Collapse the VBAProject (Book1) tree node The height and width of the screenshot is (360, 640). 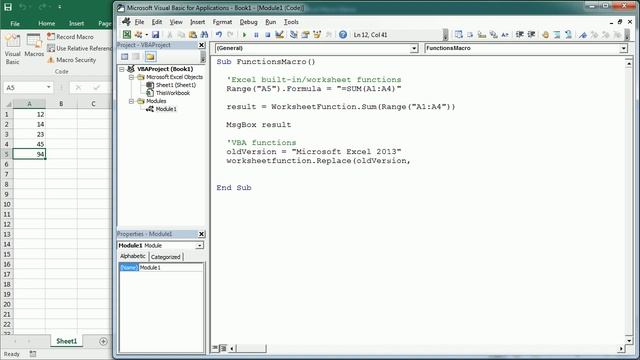pyautogui.click(x=122, y=69)
